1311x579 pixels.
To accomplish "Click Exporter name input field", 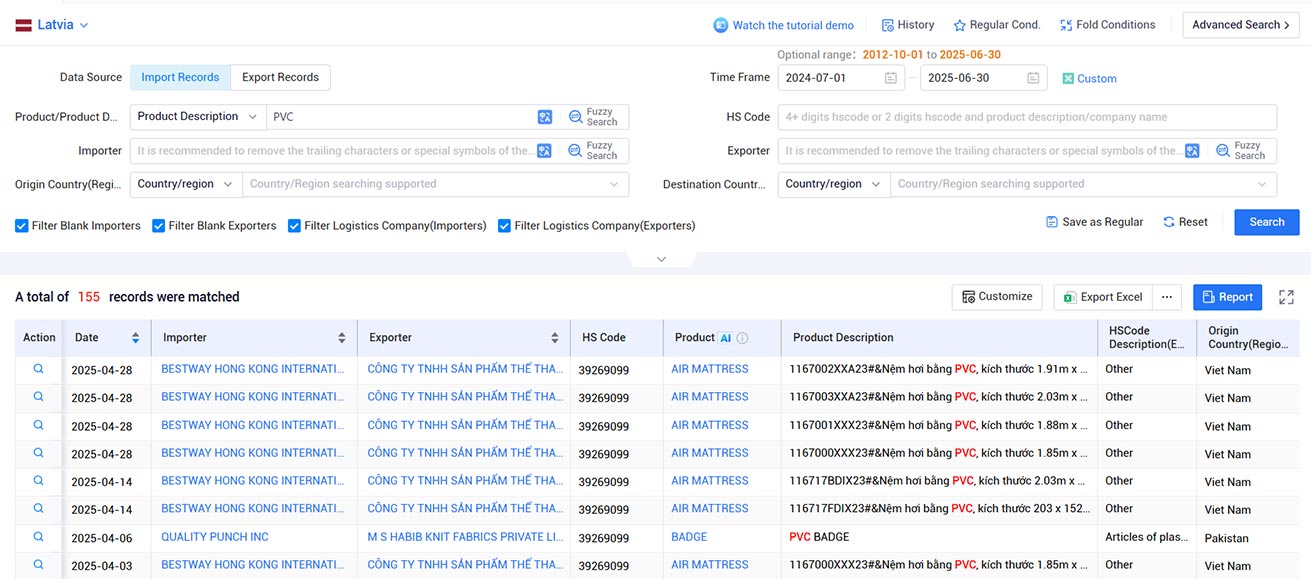I will click(x=980, y=151).
